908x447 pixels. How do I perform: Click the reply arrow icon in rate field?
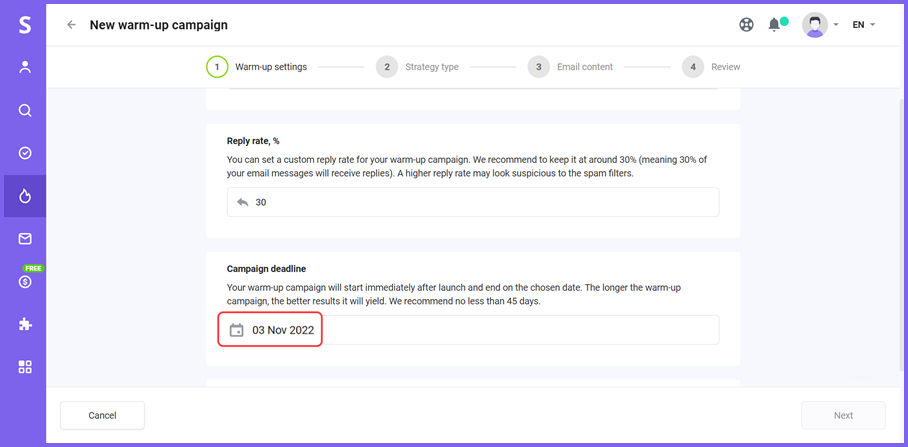(243, 203)
